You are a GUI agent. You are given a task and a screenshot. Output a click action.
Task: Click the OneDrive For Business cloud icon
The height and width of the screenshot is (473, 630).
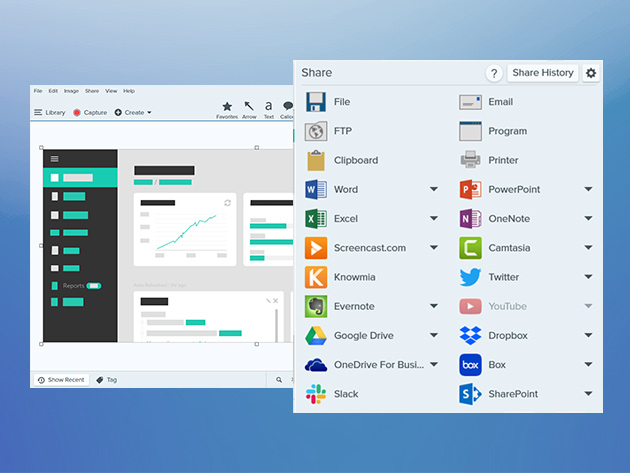pos(316,365)
